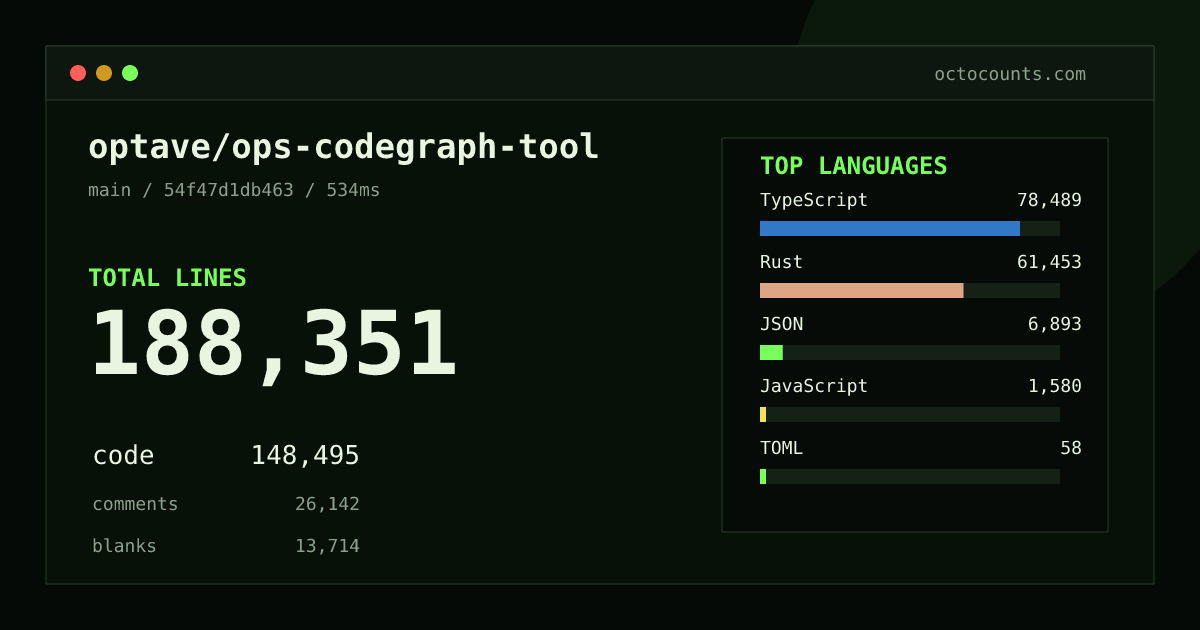The image size is (1200, 630).
Task: Click the 188,351 total lines number
Action: [273, 344]
